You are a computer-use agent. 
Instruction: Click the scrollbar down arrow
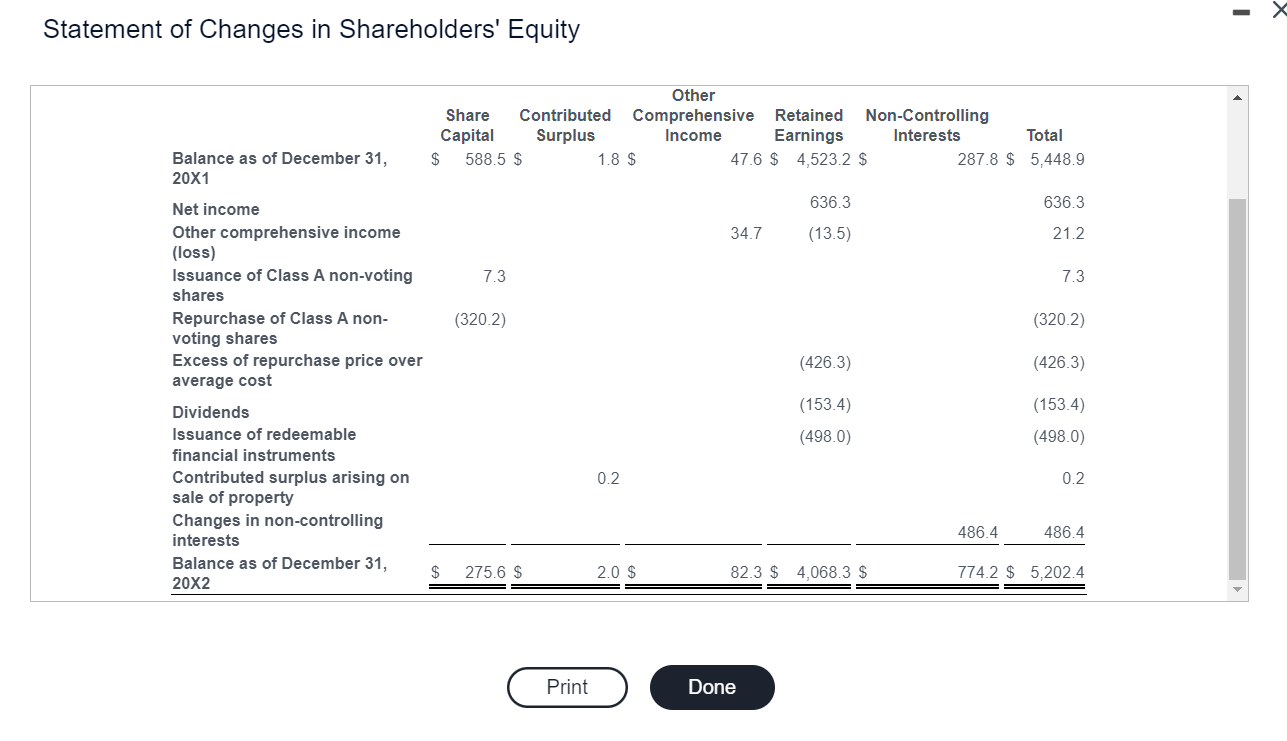[x=1238, y=589]
